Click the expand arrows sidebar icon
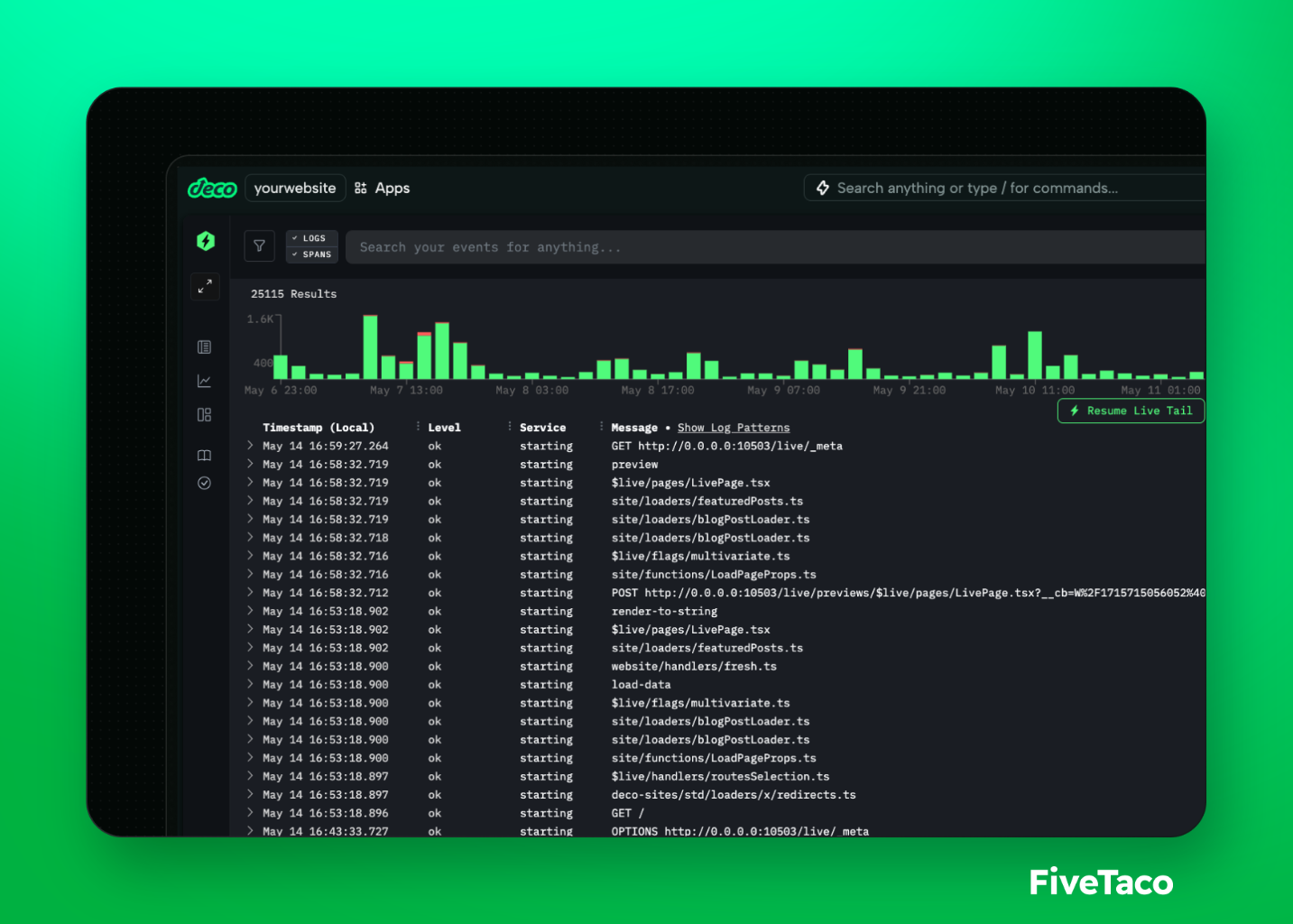 click(x=205, y=286)
